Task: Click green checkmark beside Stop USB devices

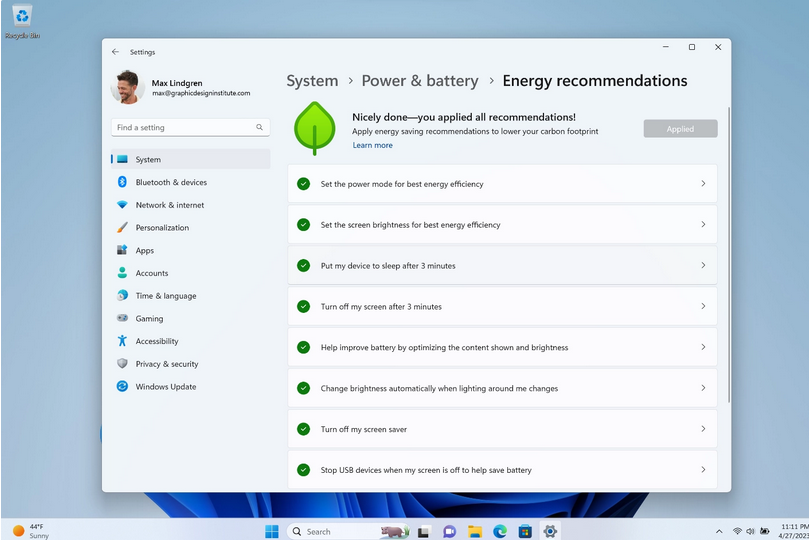Action: [x=303, y=469]
